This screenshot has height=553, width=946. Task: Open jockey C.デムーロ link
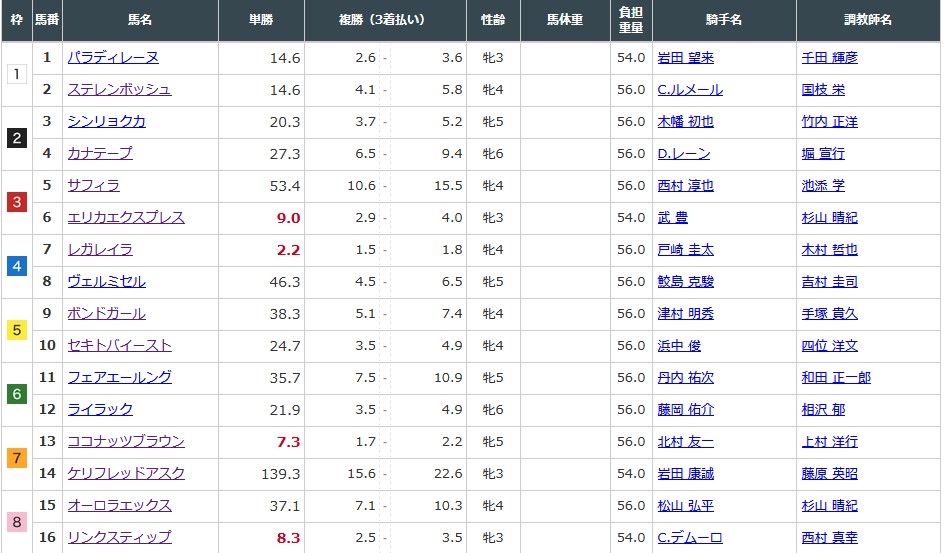(689, 538)
